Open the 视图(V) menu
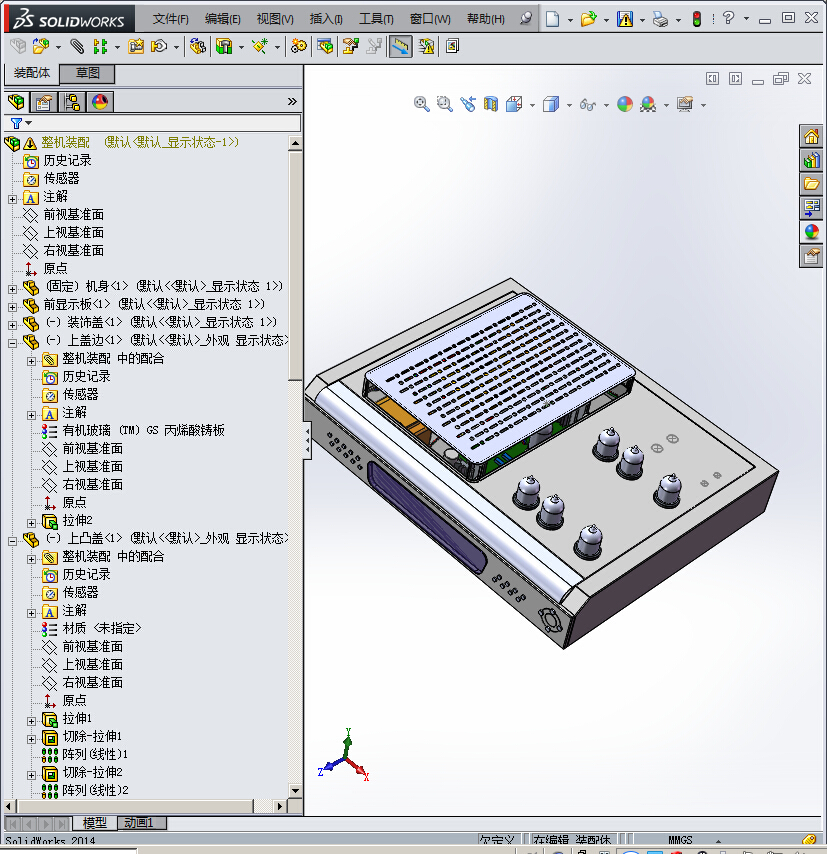 coord(275,19)
